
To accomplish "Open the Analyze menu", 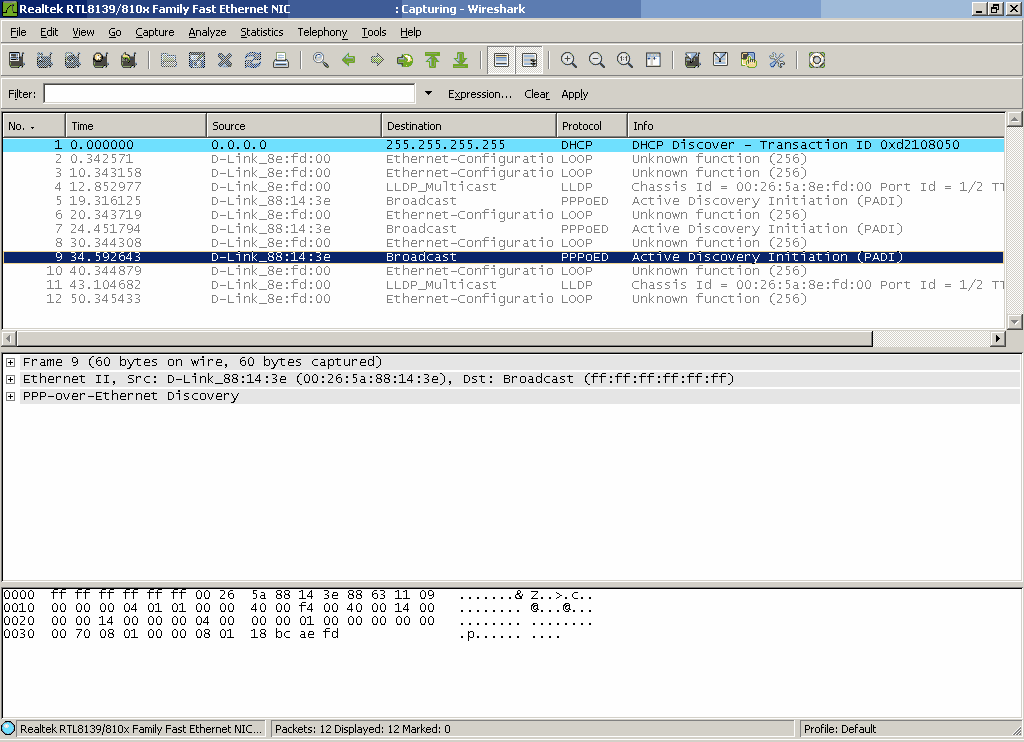I will click(x=207, y=32).
